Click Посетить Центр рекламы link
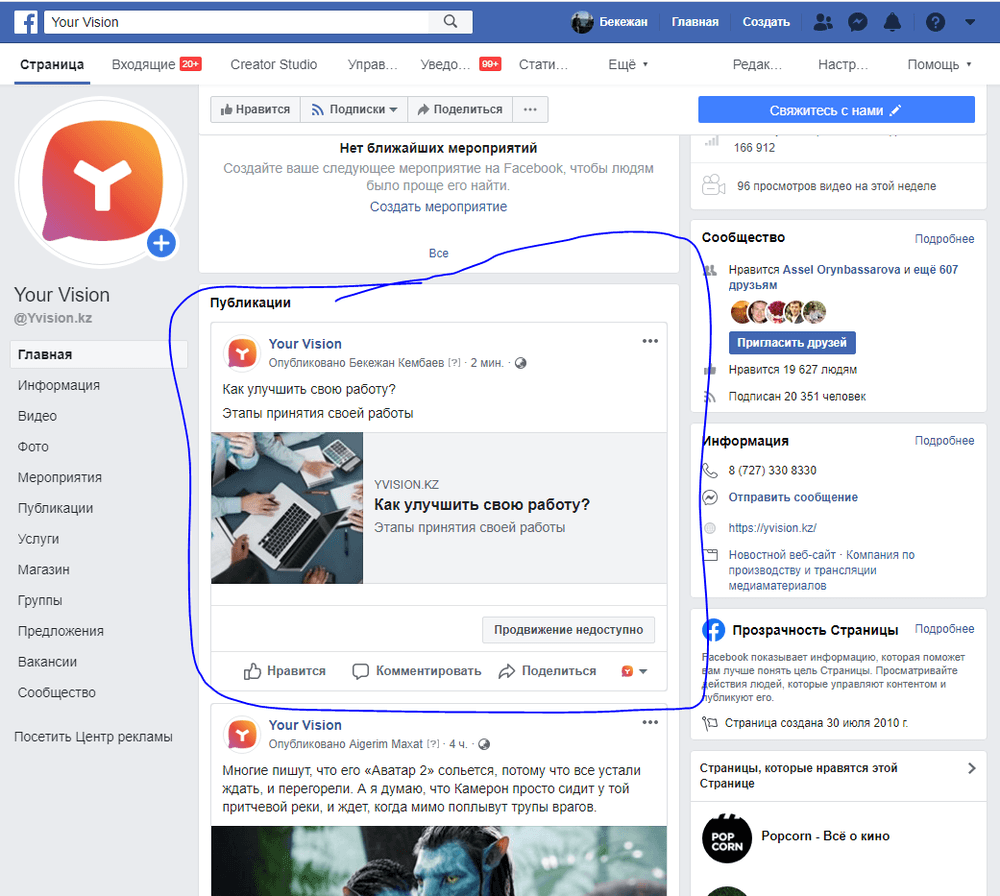1000x896 pixels. coord(93,737)
